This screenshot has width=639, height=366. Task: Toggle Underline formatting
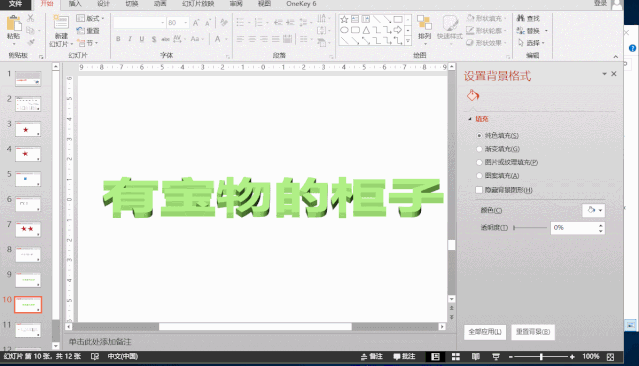point(142,39)
